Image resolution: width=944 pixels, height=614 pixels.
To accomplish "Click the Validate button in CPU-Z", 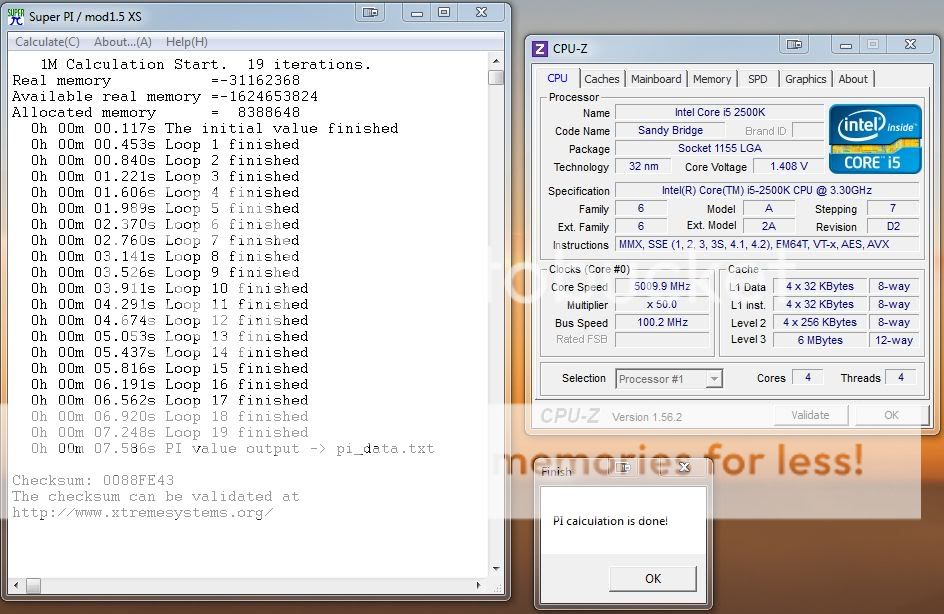I will [x=810, y=415].
